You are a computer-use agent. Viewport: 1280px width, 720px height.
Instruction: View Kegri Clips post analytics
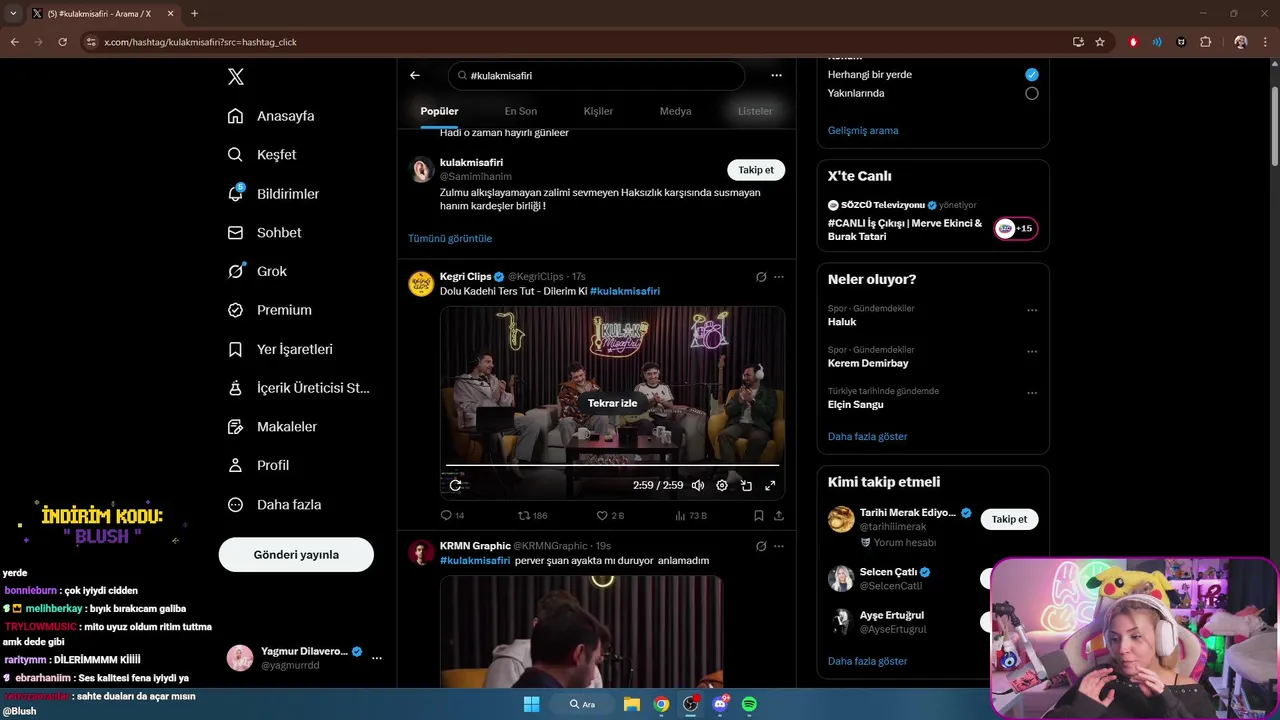(x=691, y=516)
